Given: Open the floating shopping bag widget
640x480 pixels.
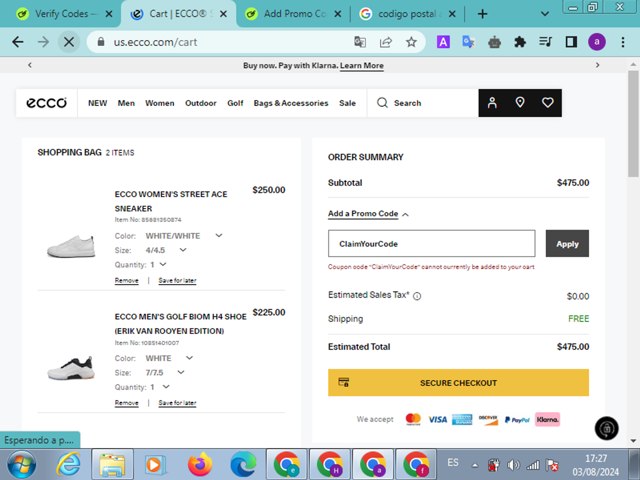Looking at the screenshot, I should coord(607,428).
